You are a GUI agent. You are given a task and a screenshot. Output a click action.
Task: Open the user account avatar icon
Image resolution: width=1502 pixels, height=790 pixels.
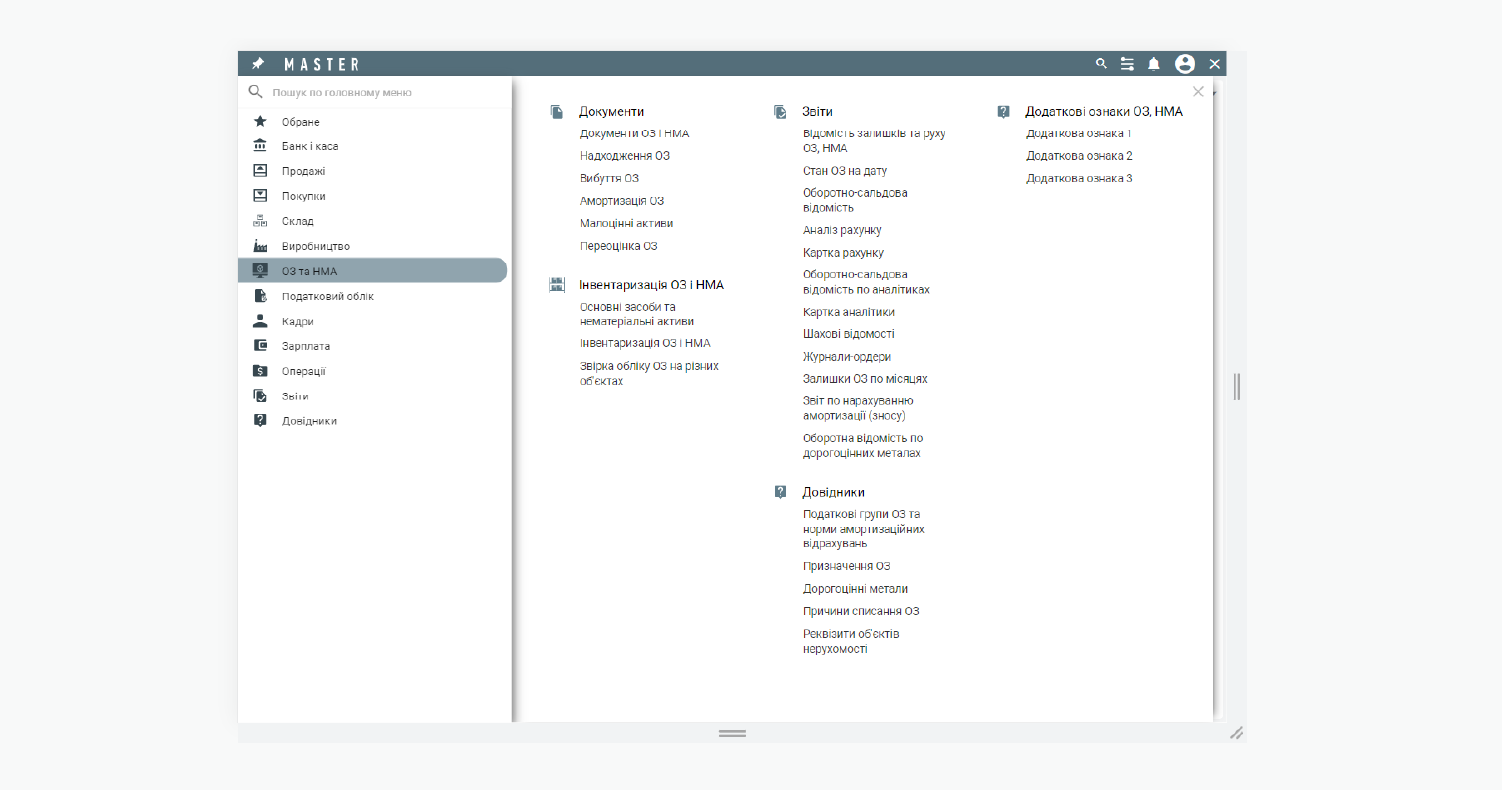point(1185,64)
